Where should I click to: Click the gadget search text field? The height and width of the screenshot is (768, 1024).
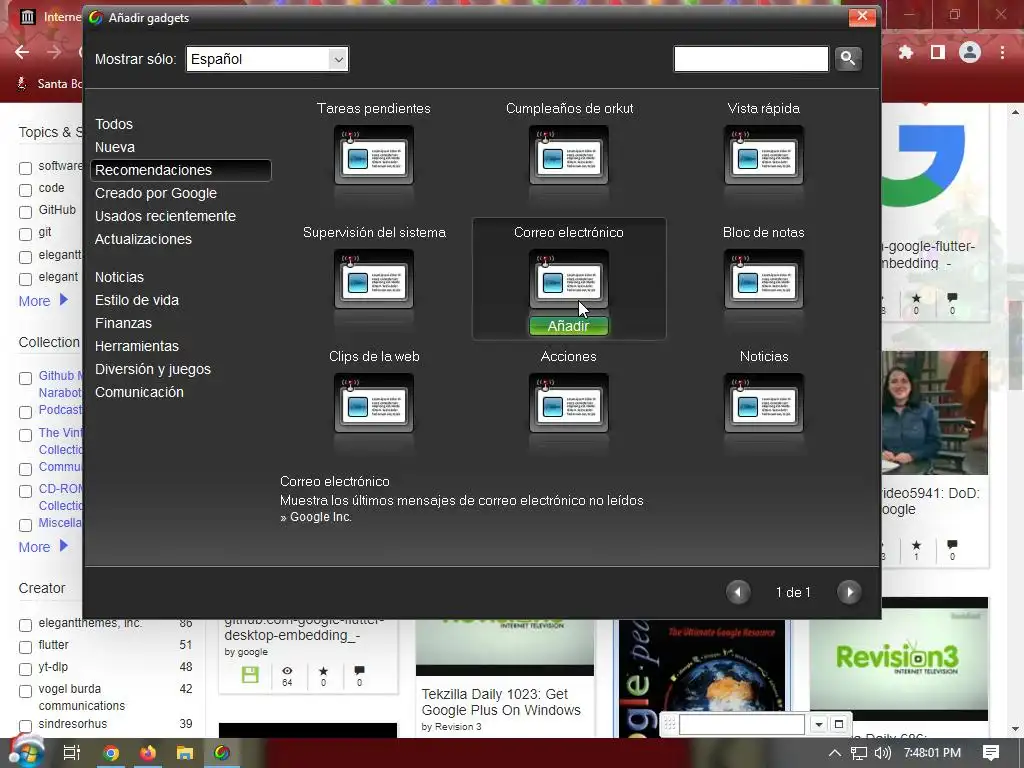pyautogui.click(x=751, y=59)
